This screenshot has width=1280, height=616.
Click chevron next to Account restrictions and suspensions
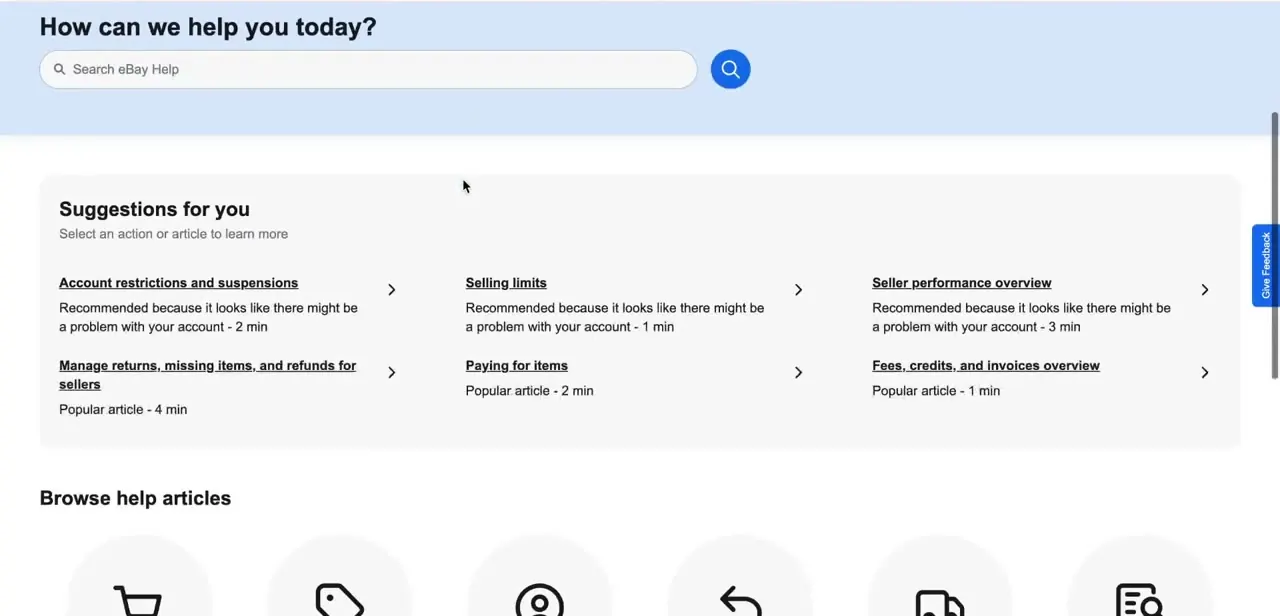392,290
